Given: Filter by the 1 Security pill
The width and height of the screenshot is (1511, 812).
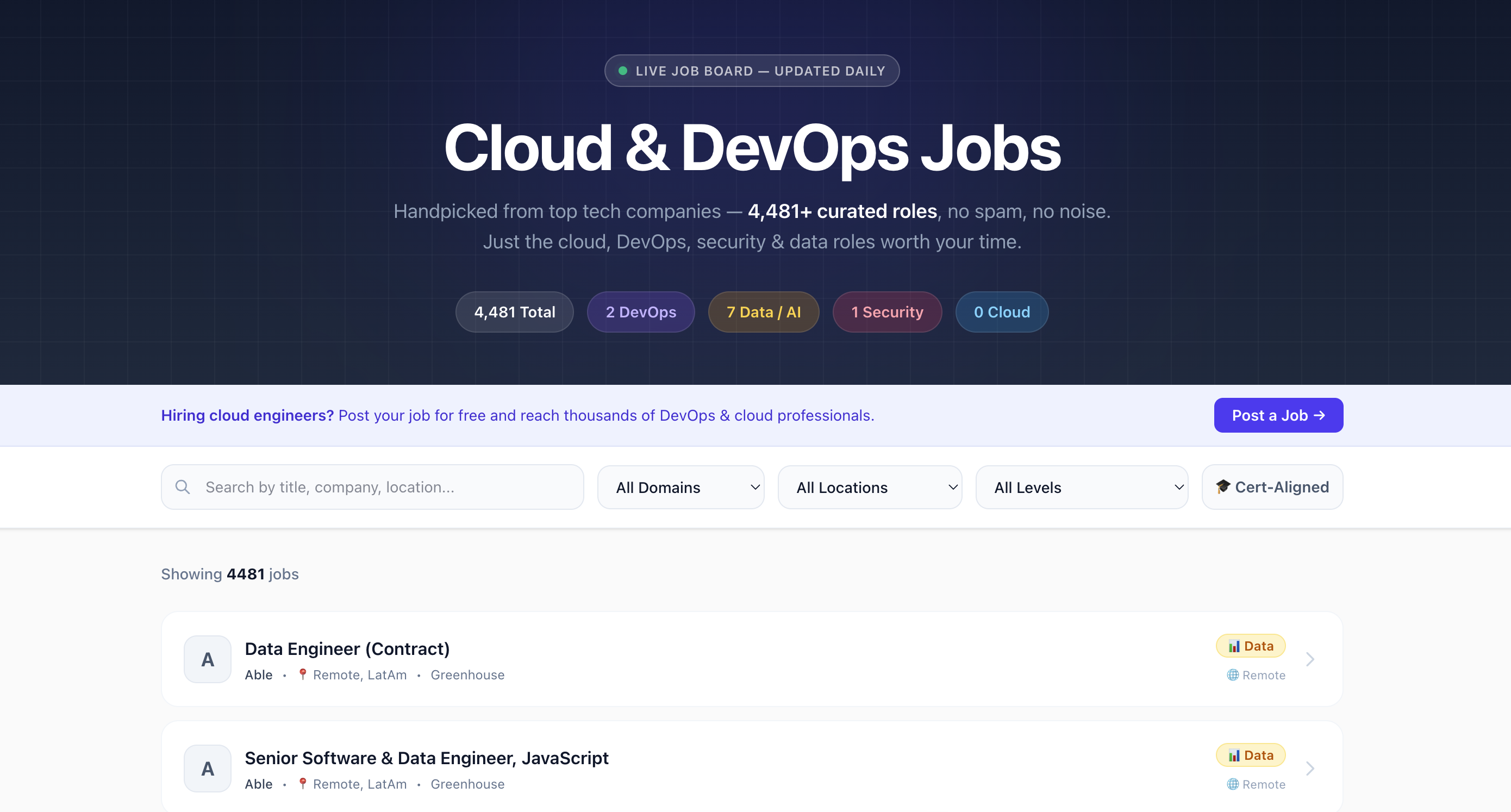Looking at the screenshot, I should (887, 312).
